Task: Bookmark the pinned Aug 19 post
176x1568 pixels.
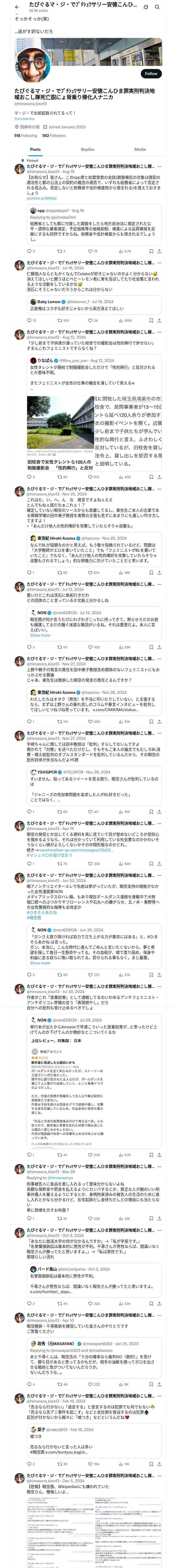Action: click(x=151, y=251)
